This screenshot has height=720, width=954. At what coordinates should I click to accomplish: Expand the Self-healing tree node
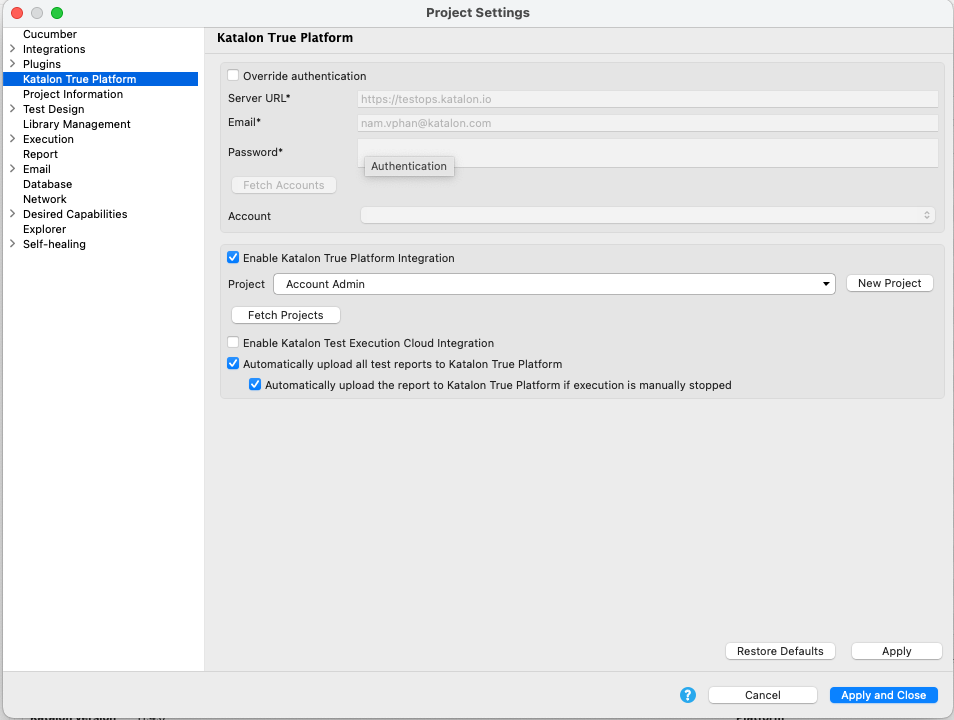(x=12, y=243)
